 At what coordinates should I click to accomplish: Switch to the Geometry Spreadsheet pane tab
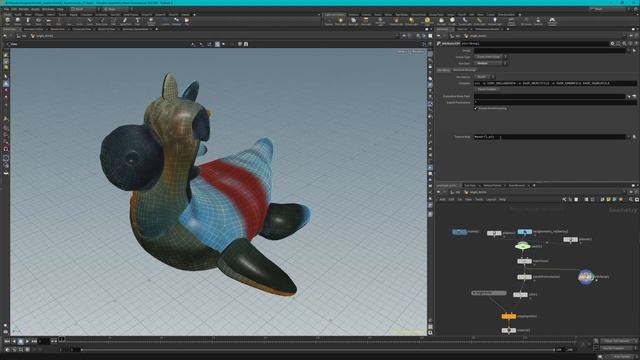135,29
